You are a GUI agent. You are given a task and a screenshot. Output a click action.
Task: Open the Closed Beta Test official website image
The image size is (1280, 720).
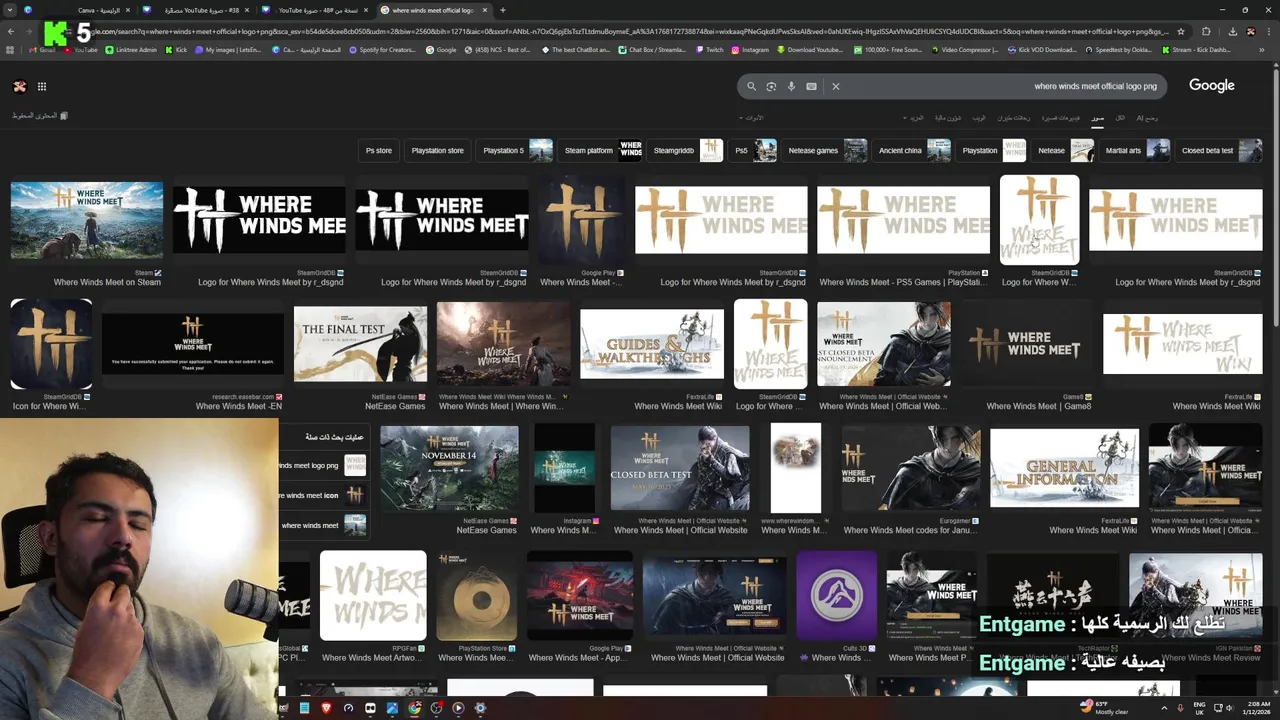(x=680, y=468)
